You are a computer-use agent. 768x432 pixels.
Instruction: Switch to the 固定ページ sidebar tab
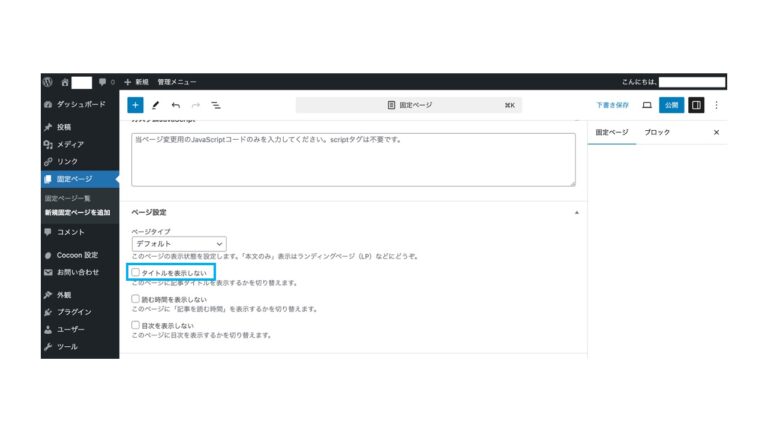coord(612,133)
